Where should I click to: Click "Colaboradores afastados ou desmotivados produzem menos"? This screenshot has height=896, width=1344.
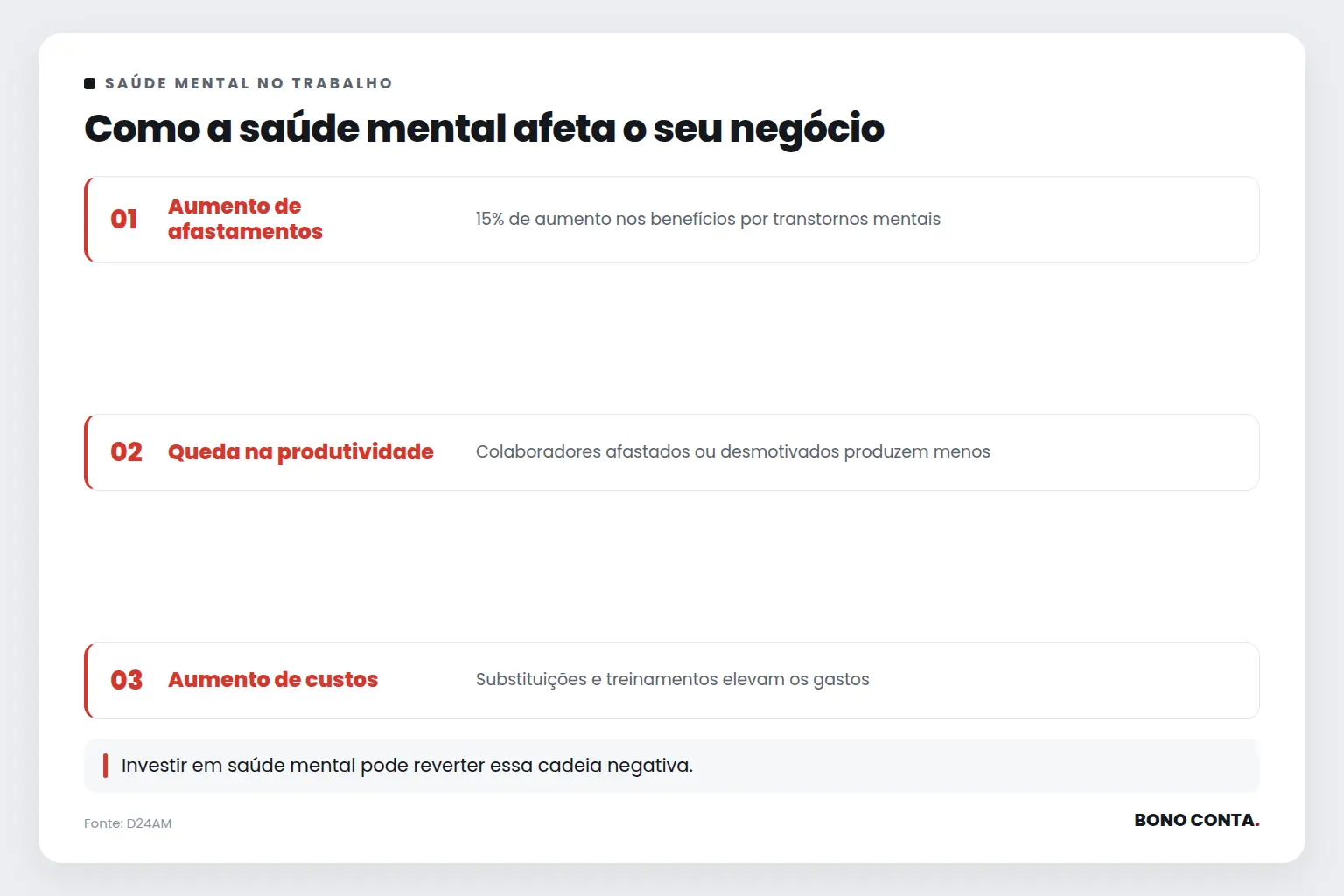pyautogui.click(x=733, y=451)
